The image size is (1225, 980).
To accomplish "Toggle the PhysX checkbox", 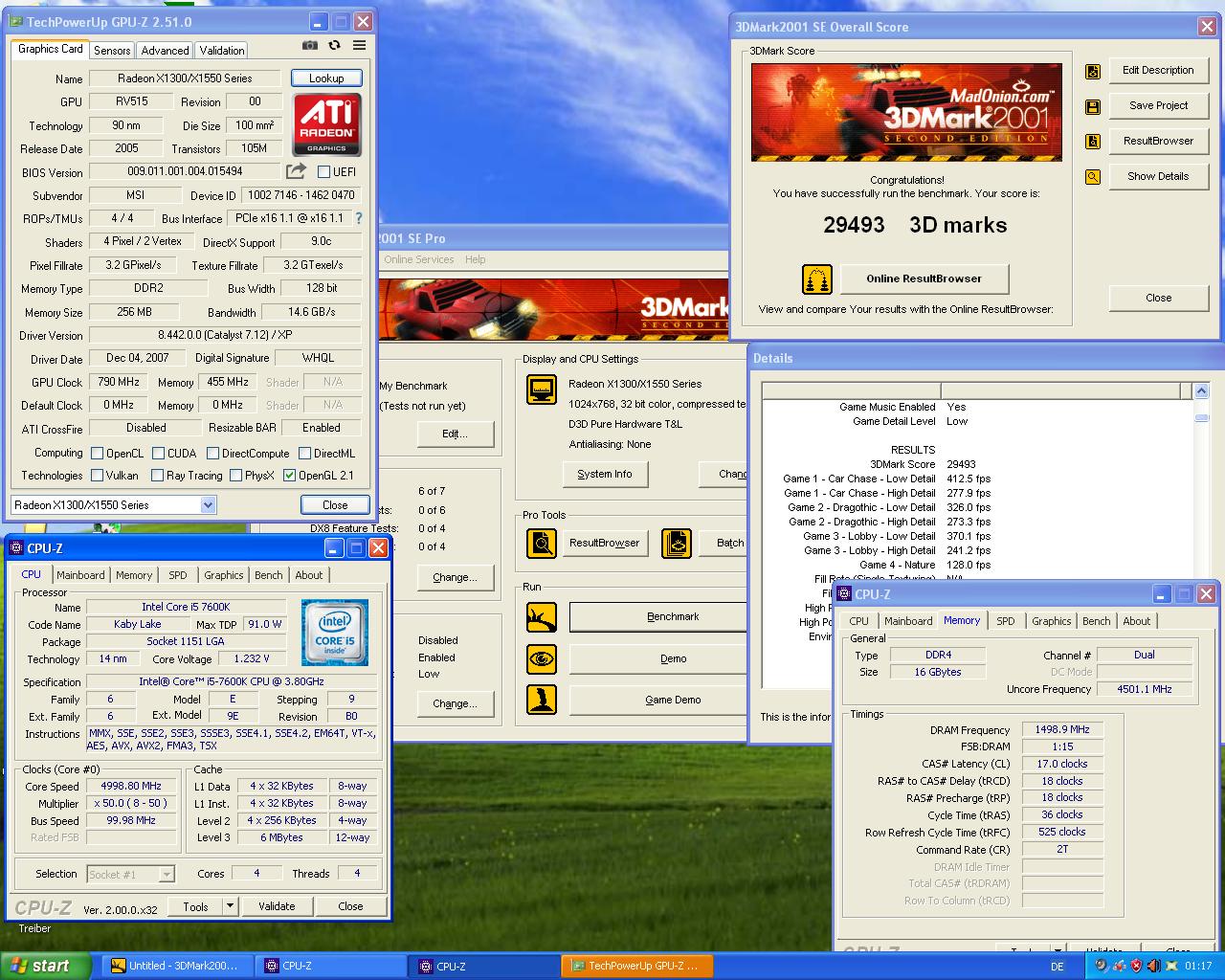I will (234, 476).
